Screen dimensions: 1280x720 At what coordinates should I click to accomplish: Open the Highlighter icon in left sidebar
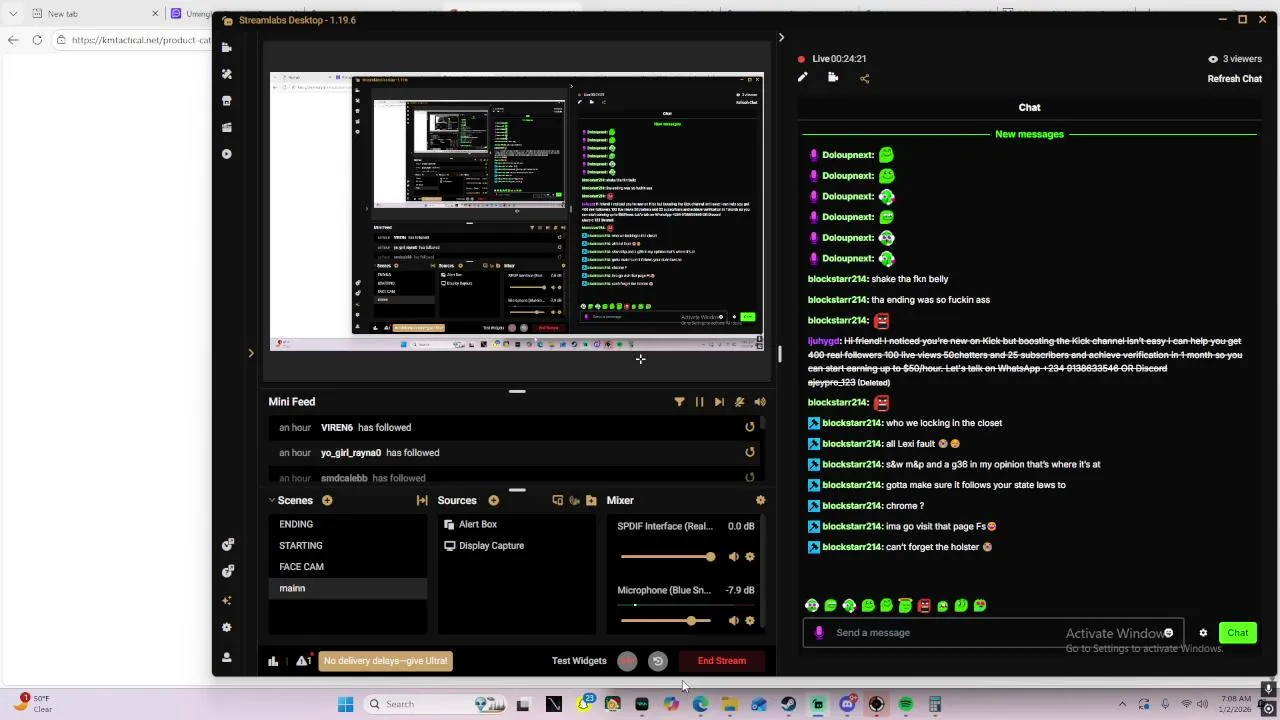(227, 127)
